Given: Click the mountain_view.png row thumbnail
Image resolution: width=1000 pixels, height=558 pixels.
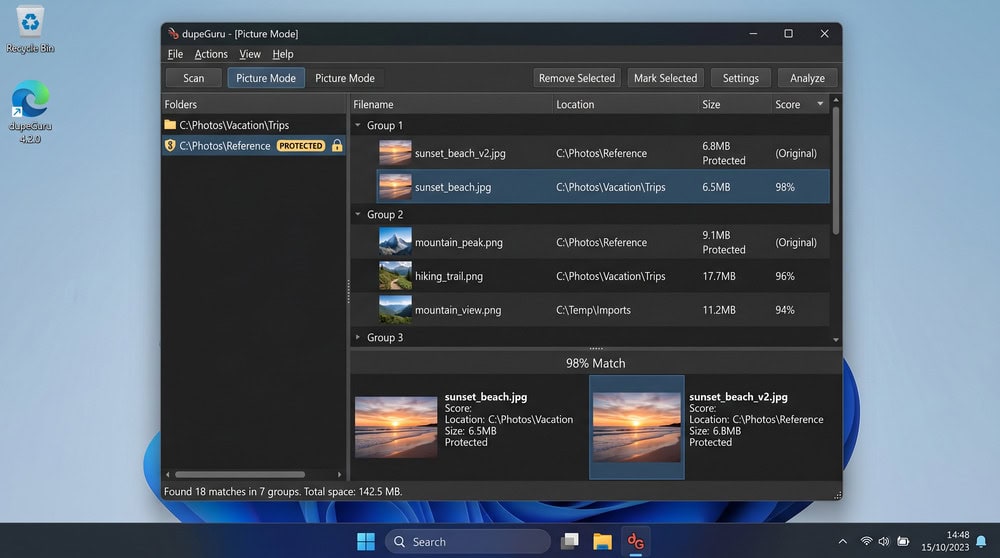Looking at the screenshot, I should [x=395, y=310].
